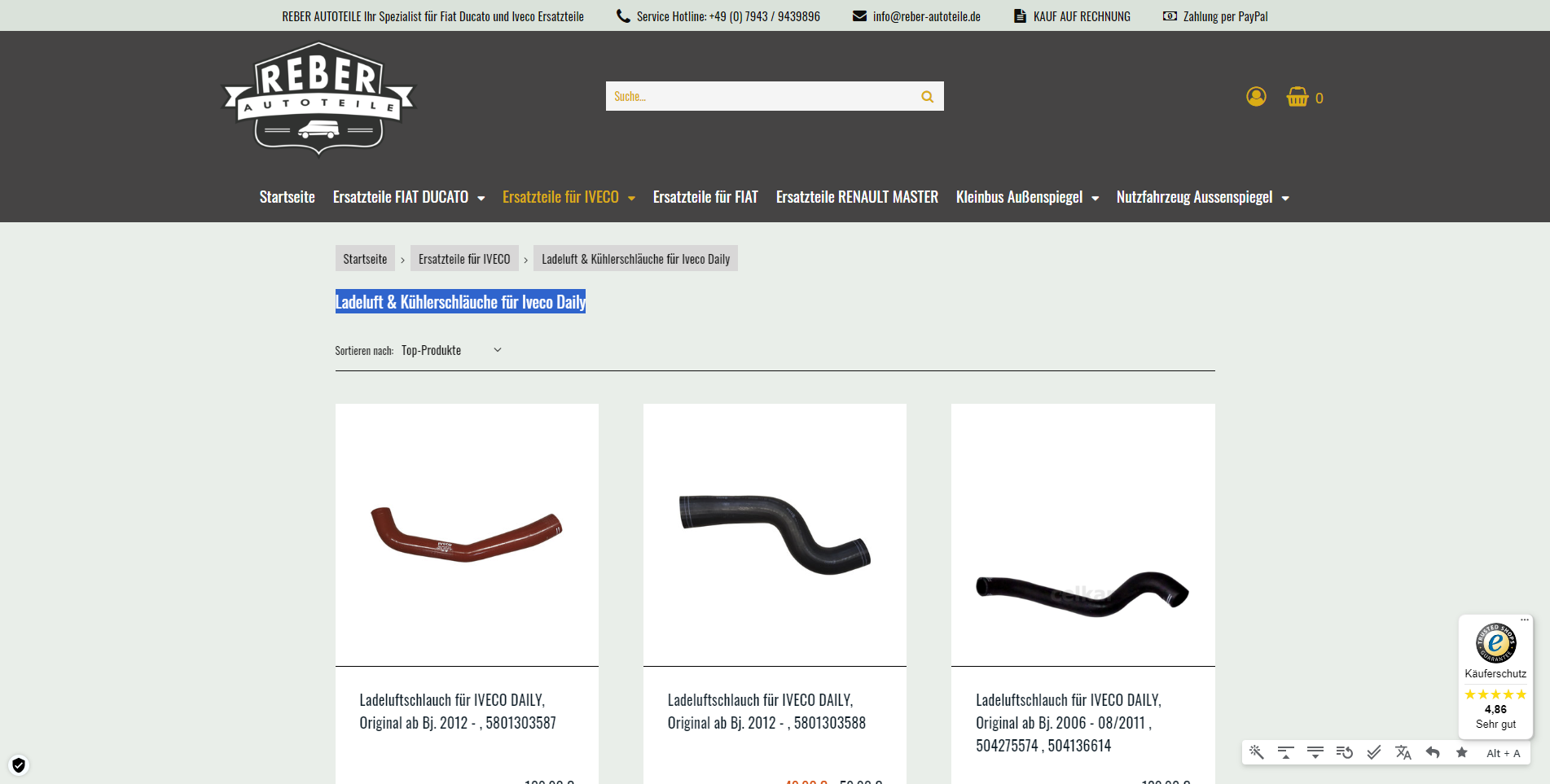Click the Trusted Shops guarantee badge
Screen dimensions: 1550x784
pos(1495,643)
